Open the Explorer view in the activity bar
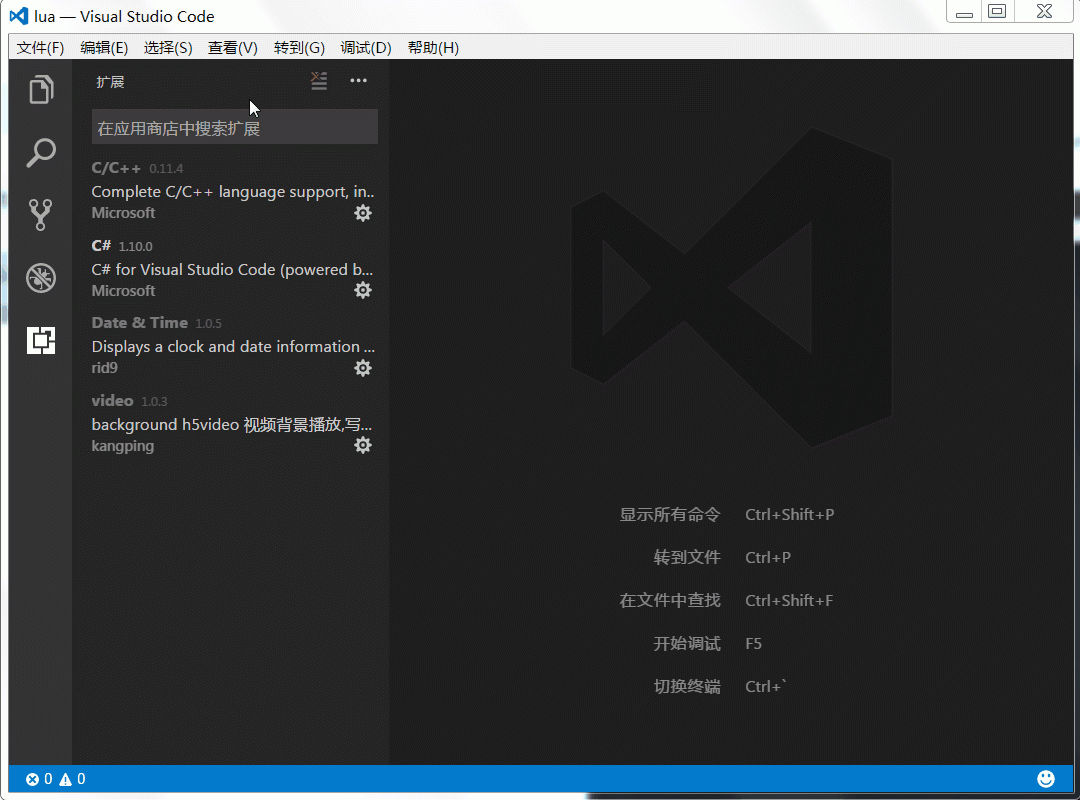The height and width of the screenshot is (800, 1080). point(40,89)
